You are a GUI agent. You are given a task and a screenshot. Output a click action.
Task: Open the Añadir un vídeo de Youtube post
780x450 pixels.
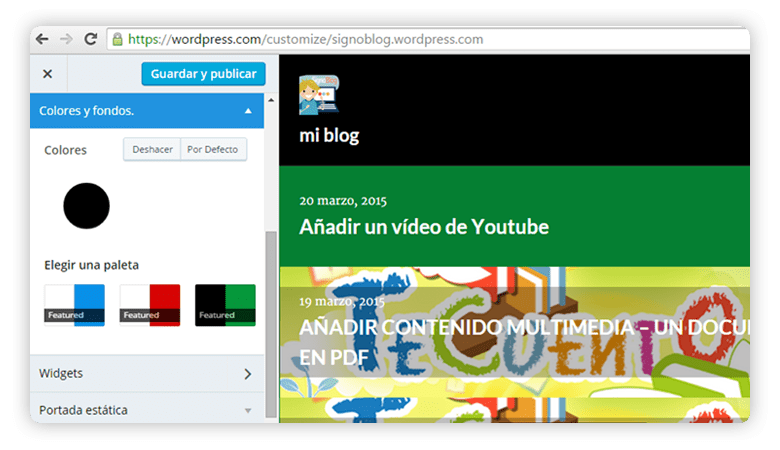(424, 227)
